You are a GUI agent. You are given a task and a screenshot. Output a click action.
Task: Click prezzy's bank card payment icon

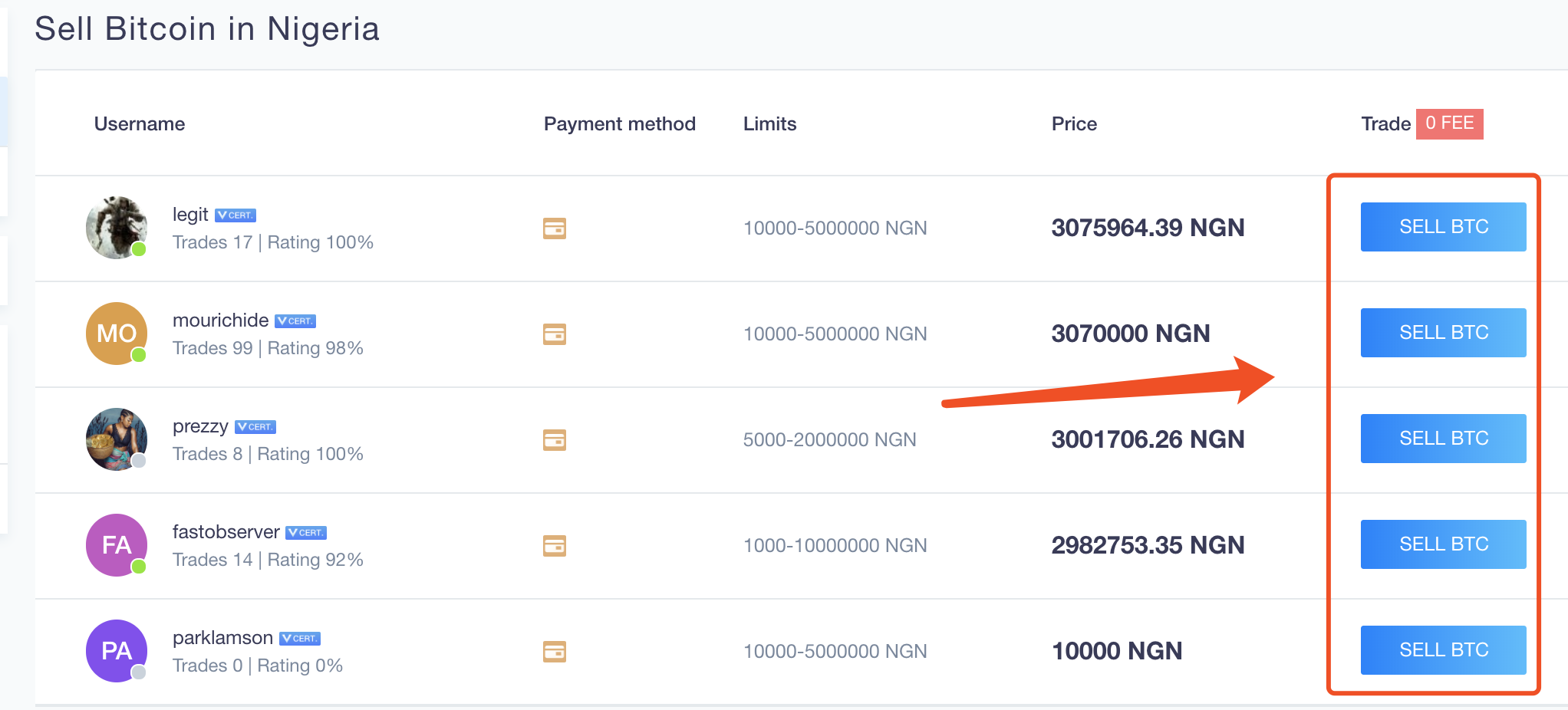click(554, 440)
